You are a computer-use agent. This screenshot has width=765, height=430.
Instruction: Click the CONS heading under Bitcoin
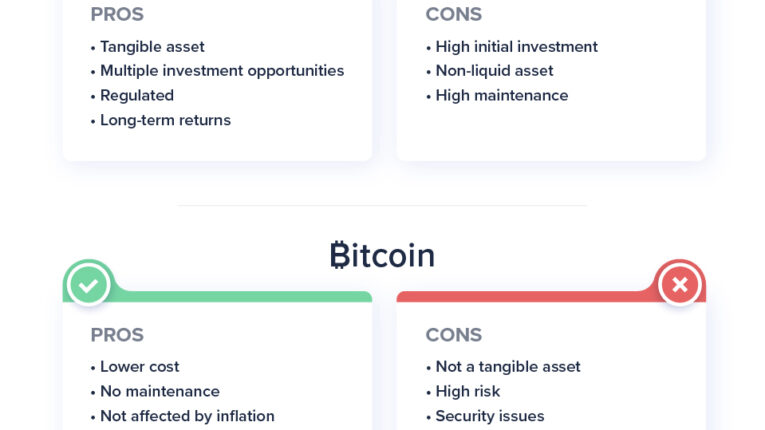[x=453, y=335]
